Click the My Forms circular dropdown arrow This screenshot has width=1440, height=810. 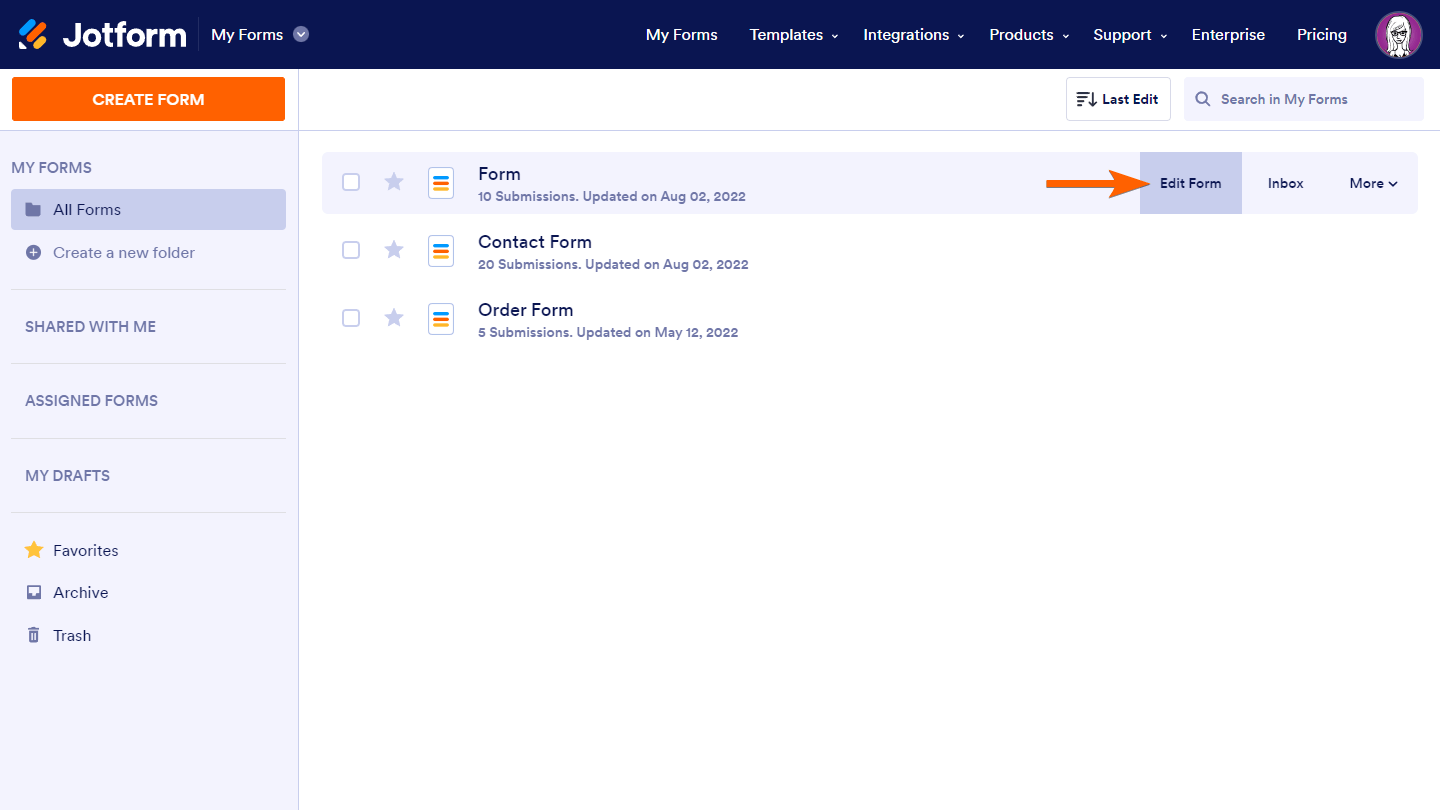pos(301,34)
